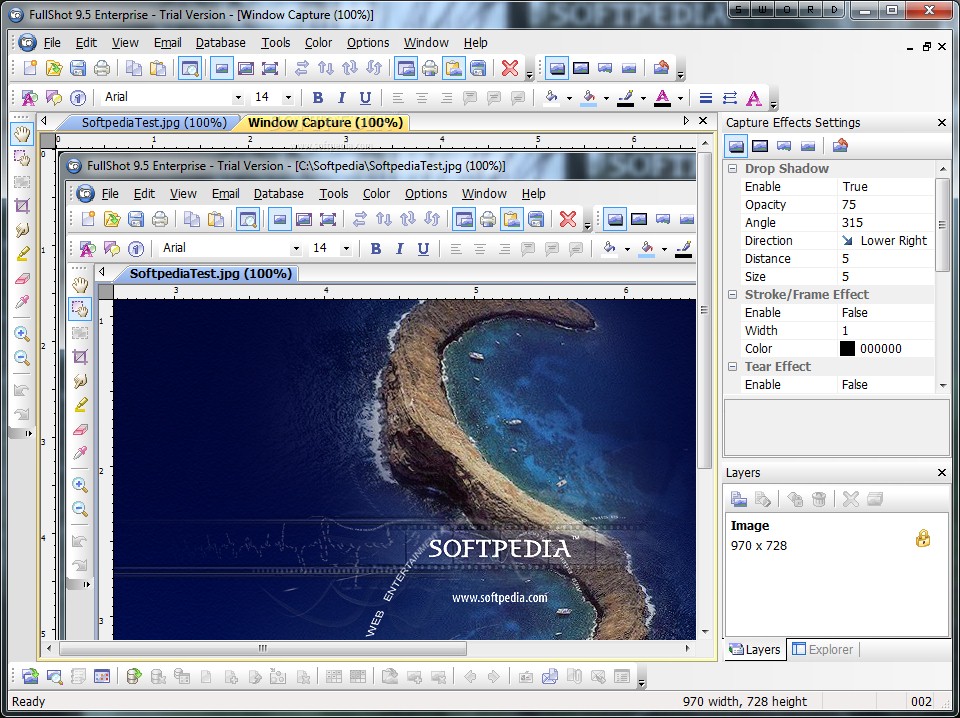Viewport: 960px width, 718px height.
Task: Click the text annotation 'A' icon at far left of formatting toolbar
Action: [x=29, y=97]
